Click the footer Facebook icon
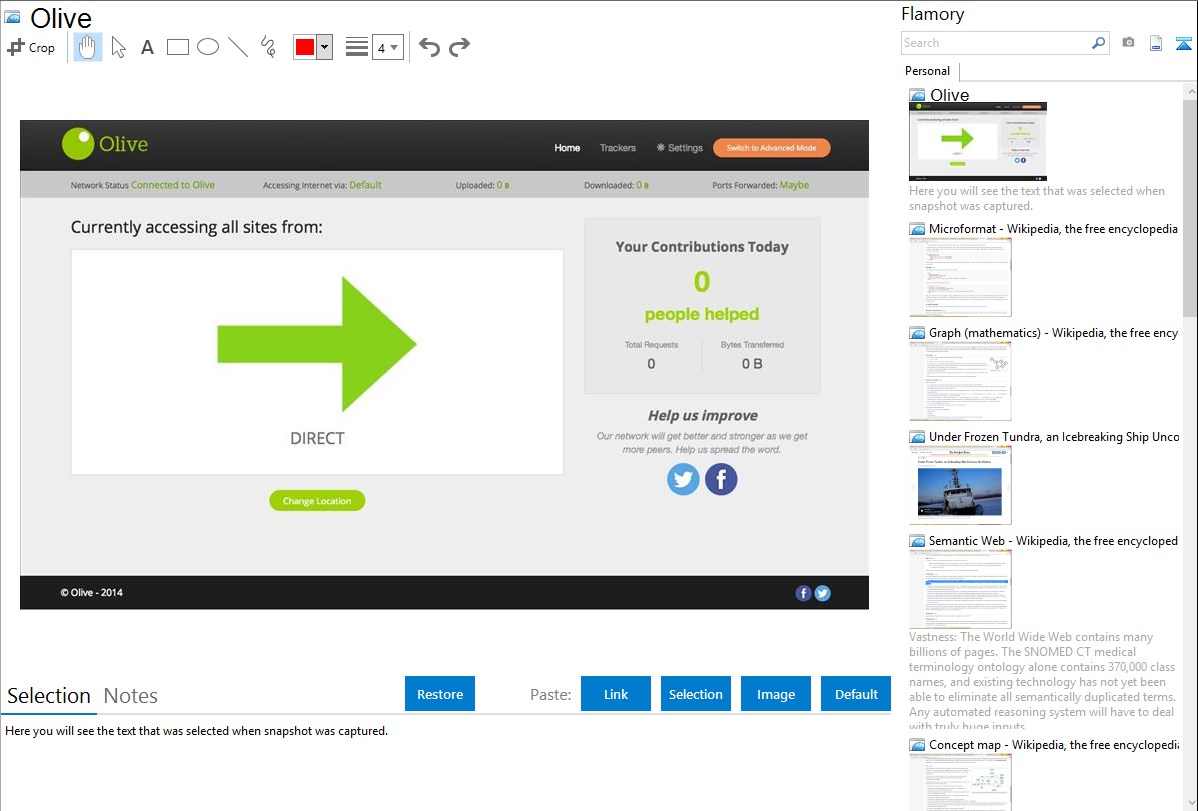 click(803, 593)
